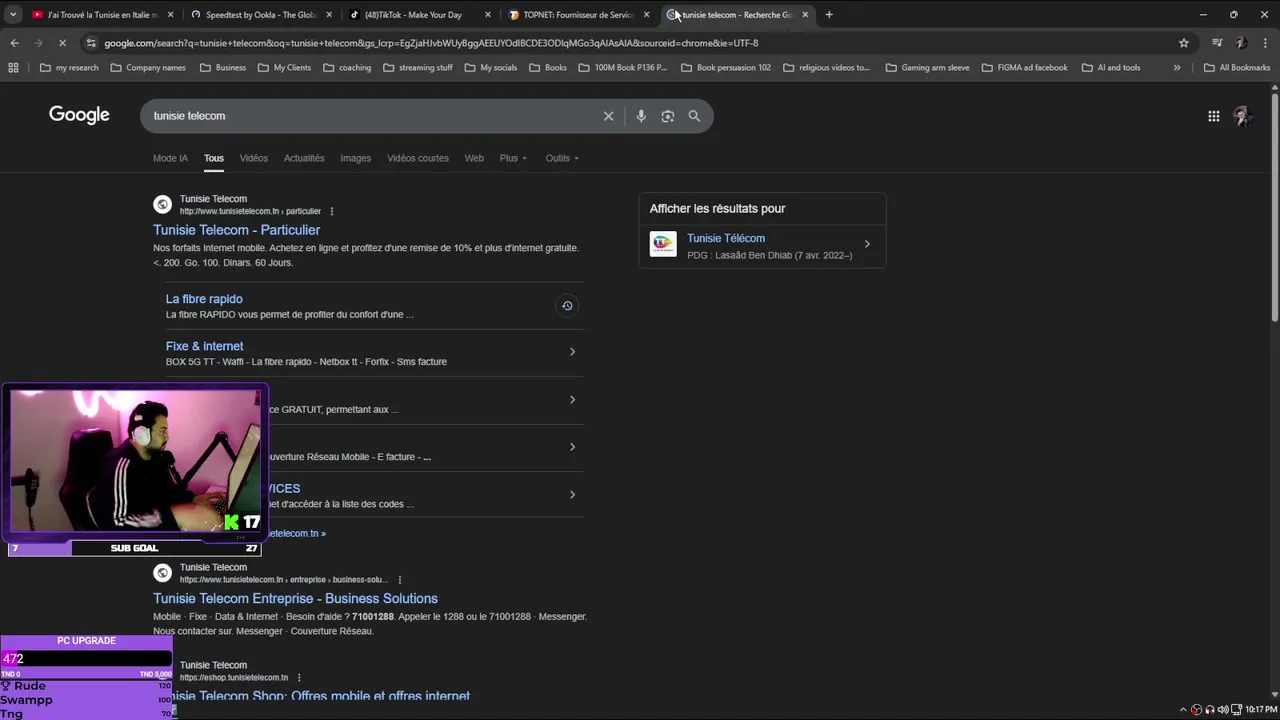Open the three-dot menu beside the business-solu... result URL
Image resolution: width=1280 pixels, height=720 pixels.
[x=400, y=580]
